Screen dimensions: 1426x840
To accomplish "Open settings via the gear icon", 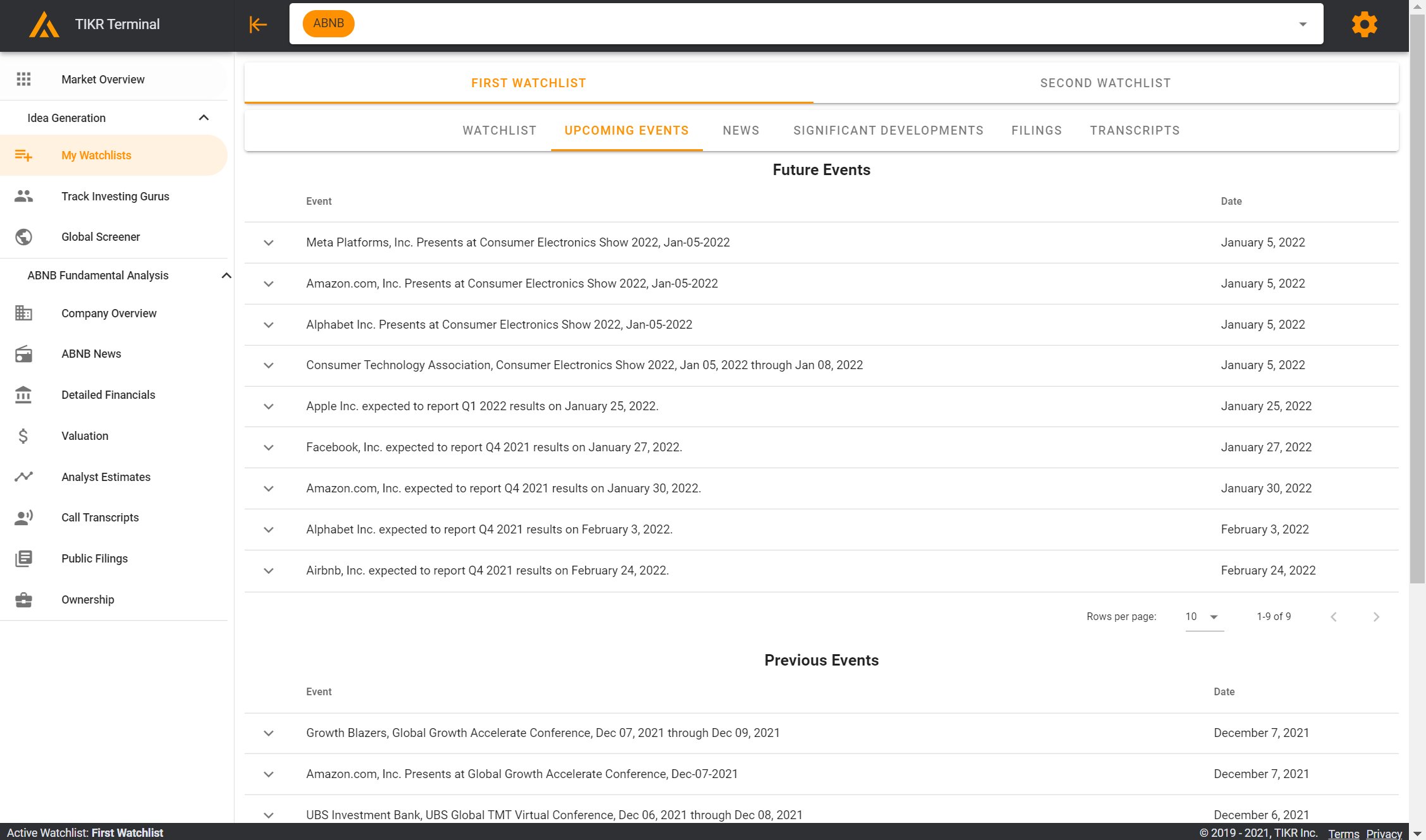I will (1364, 25).
